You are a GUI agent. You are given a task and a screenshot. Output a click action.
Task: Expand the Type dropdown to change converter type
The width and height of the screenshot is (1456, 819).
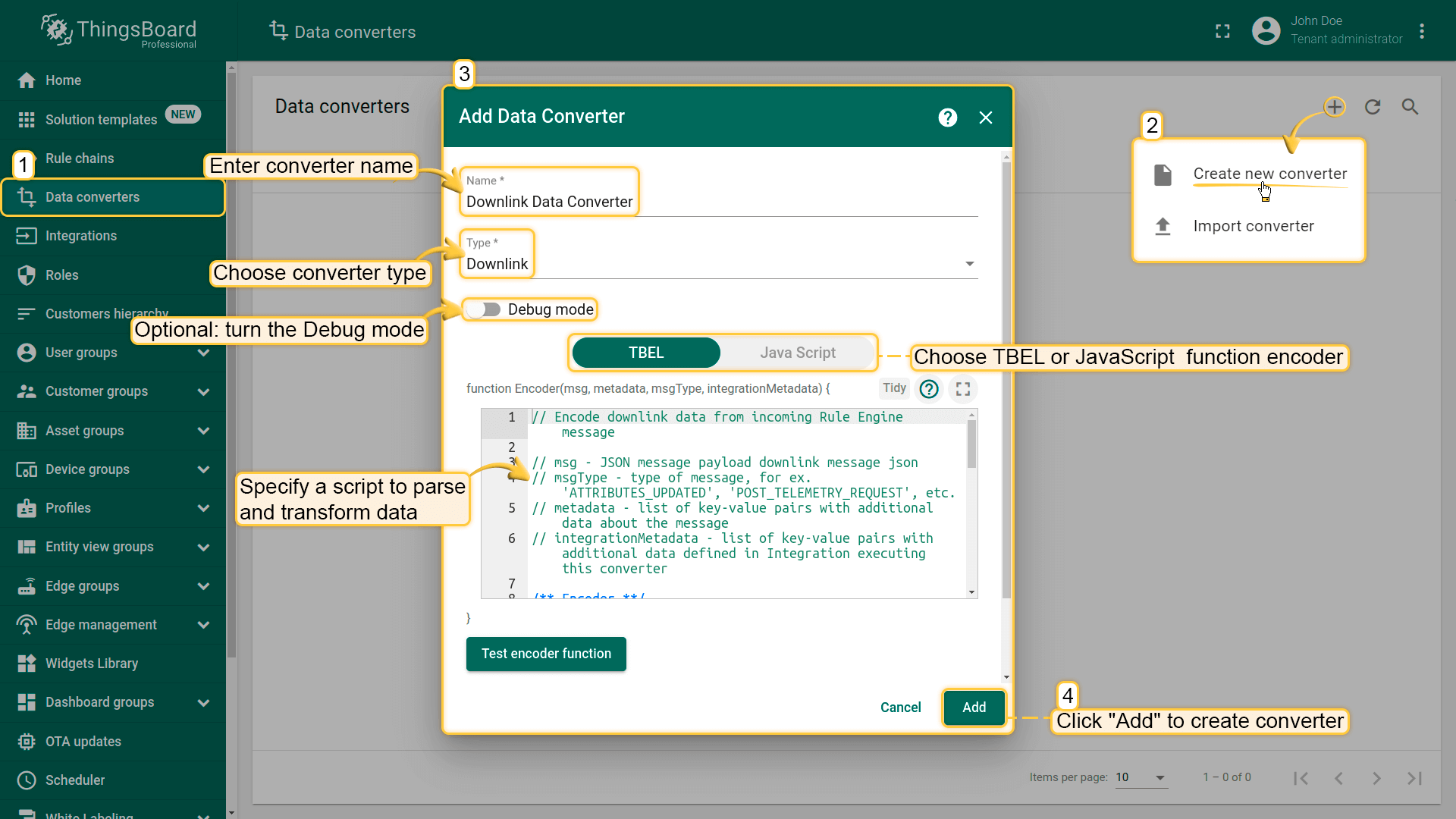(x=970, y=263)
